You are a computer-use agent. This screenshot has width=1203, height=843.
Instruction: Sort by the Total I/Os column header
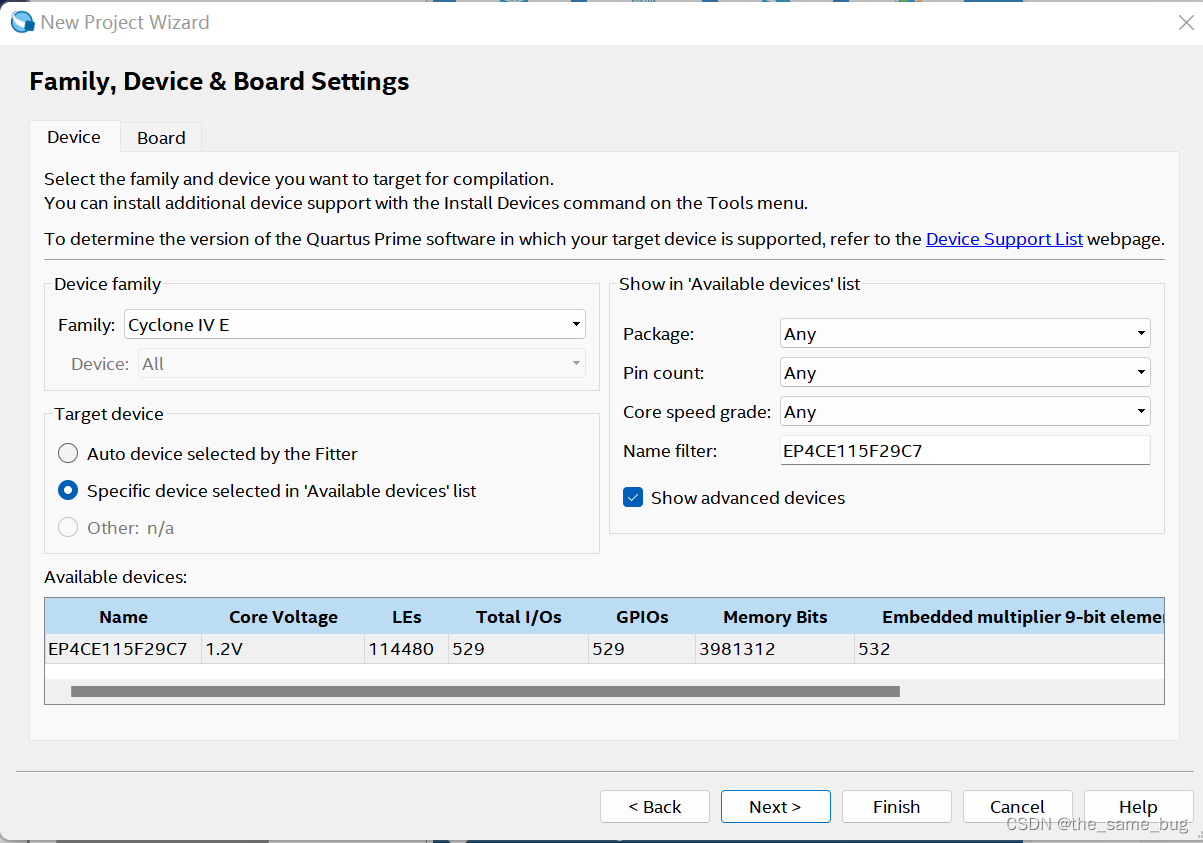coord(518,616)
